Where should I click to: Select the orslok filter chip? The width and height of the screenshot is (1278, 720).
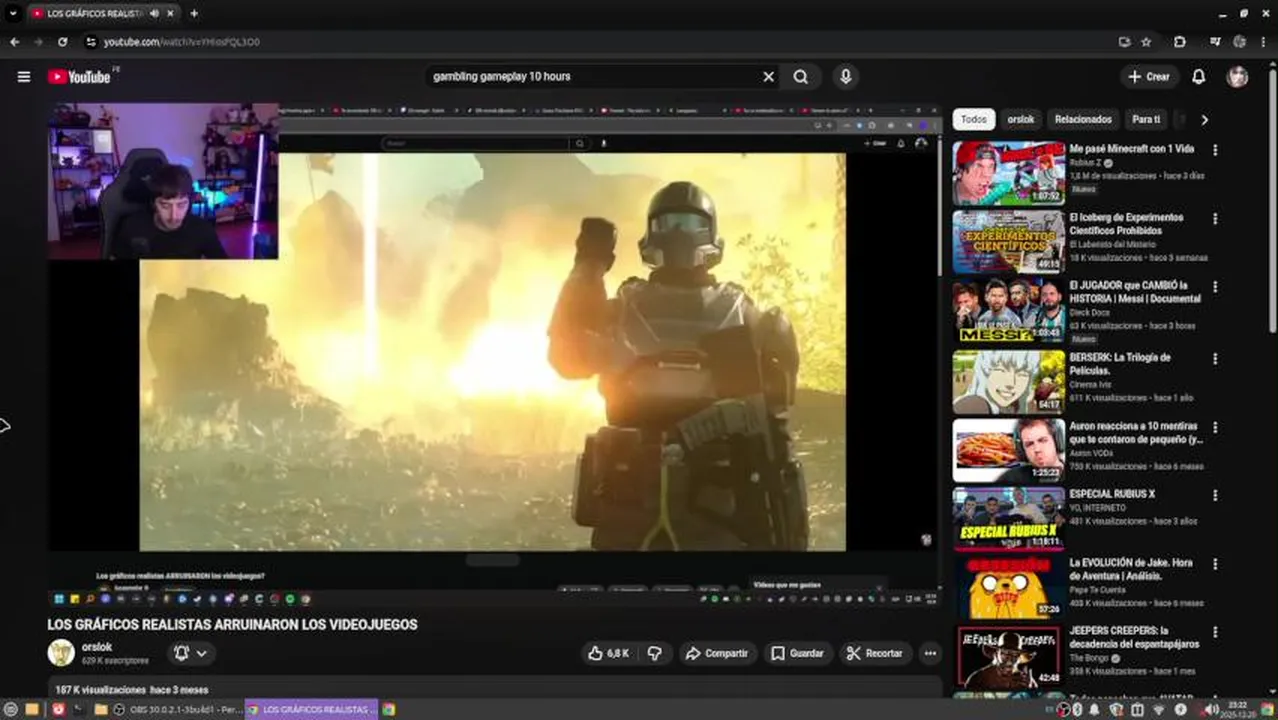(1020, 119)
